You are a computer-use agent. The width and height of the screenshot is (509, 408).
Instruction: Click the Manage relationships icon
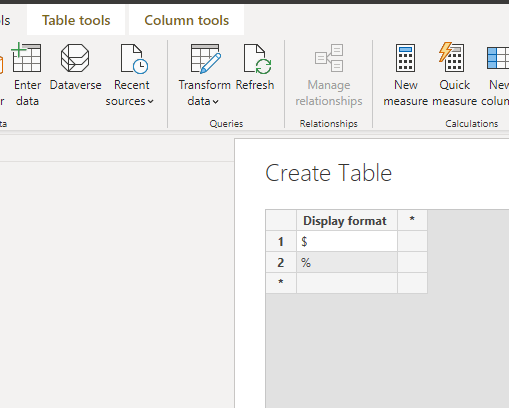(x=329, y=58)
